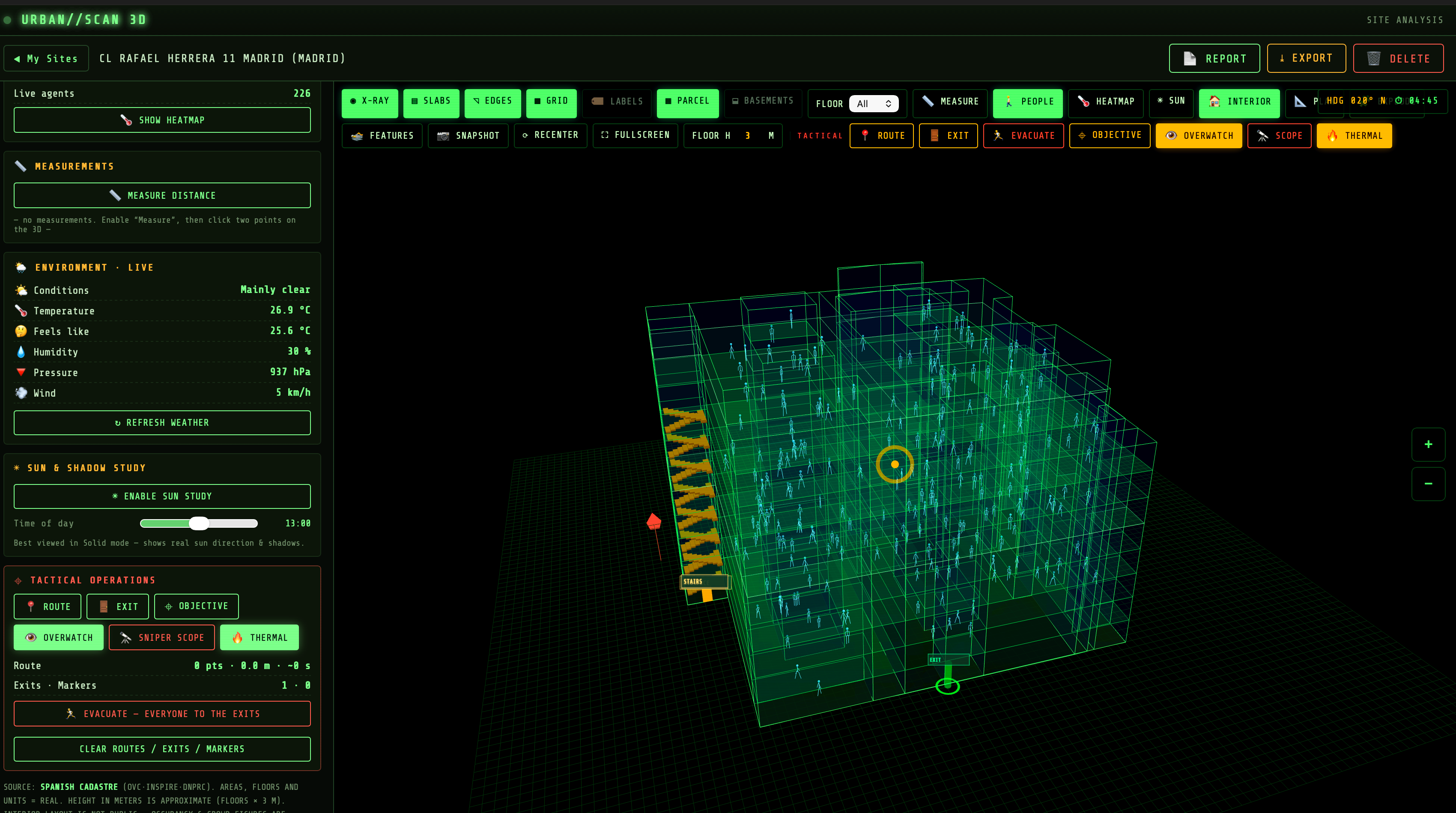Viewport: 1456px width, 813px height.
Task: Click the Time of day slider handle
Action: [x=199, y=523]
